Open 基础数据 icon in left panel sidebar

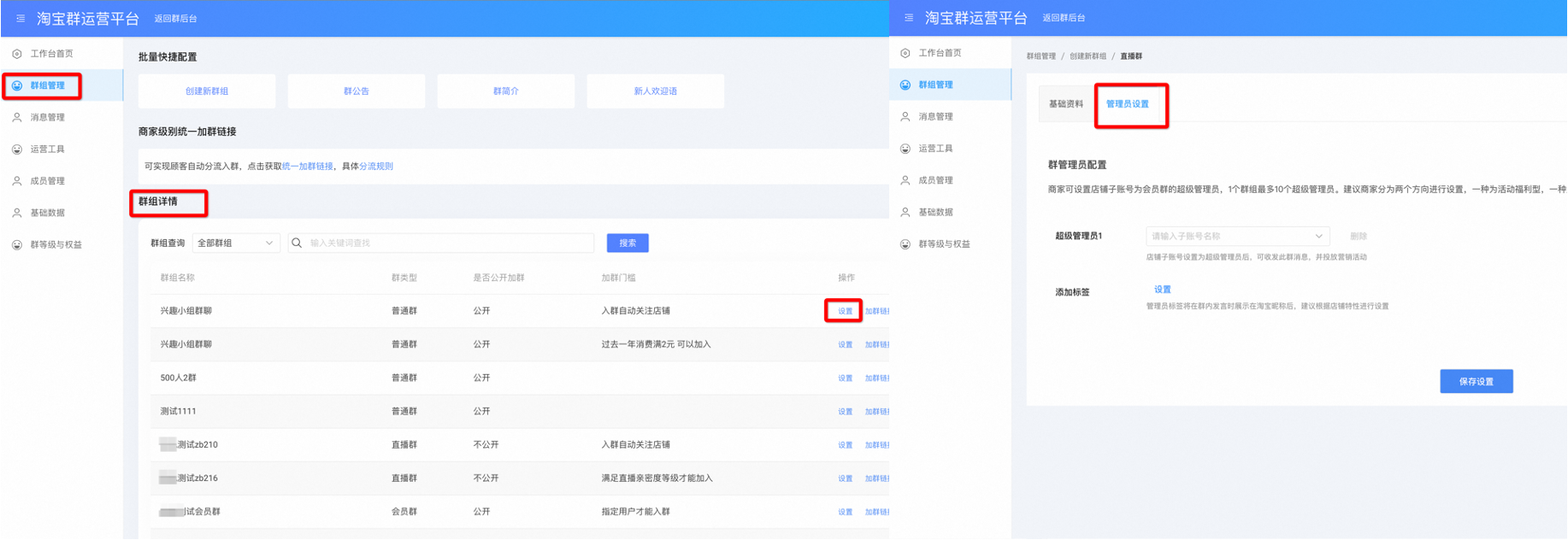pyautogui.click(x=17, y=213)
